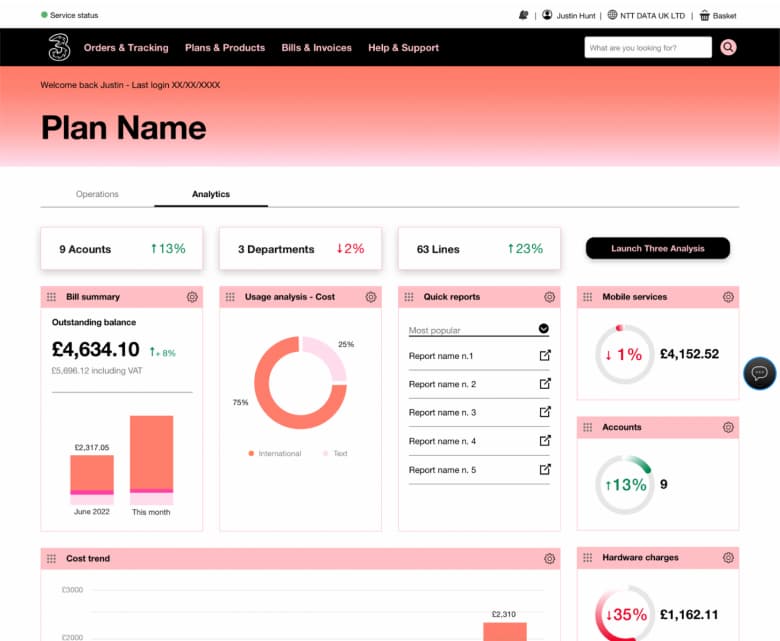Open Report name n.1 external link icon
This screenshot has width=780, height=641.
tap(545, 355)
